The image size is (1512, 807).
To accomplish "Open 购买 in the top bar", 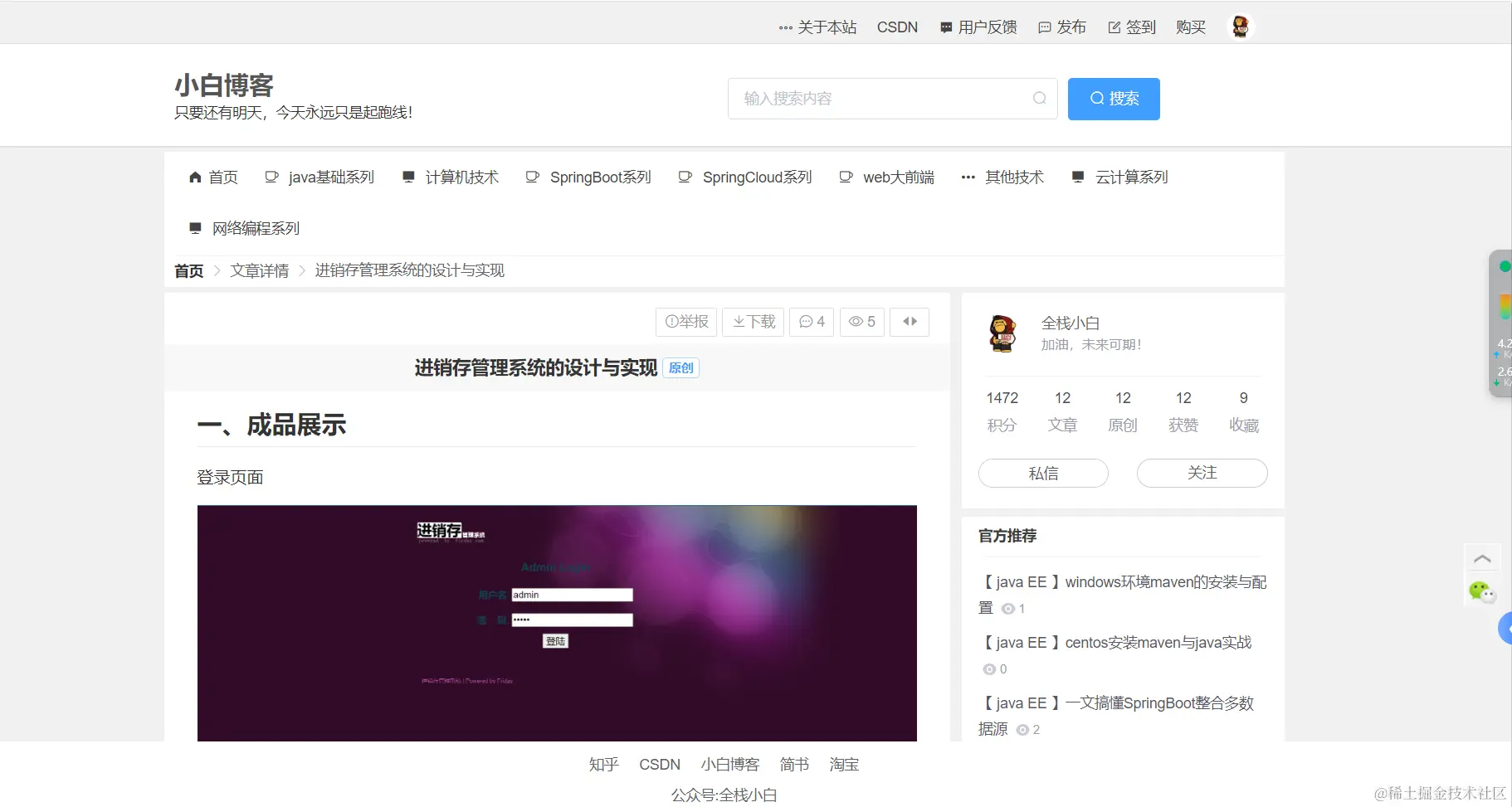I will [1191, 27].
